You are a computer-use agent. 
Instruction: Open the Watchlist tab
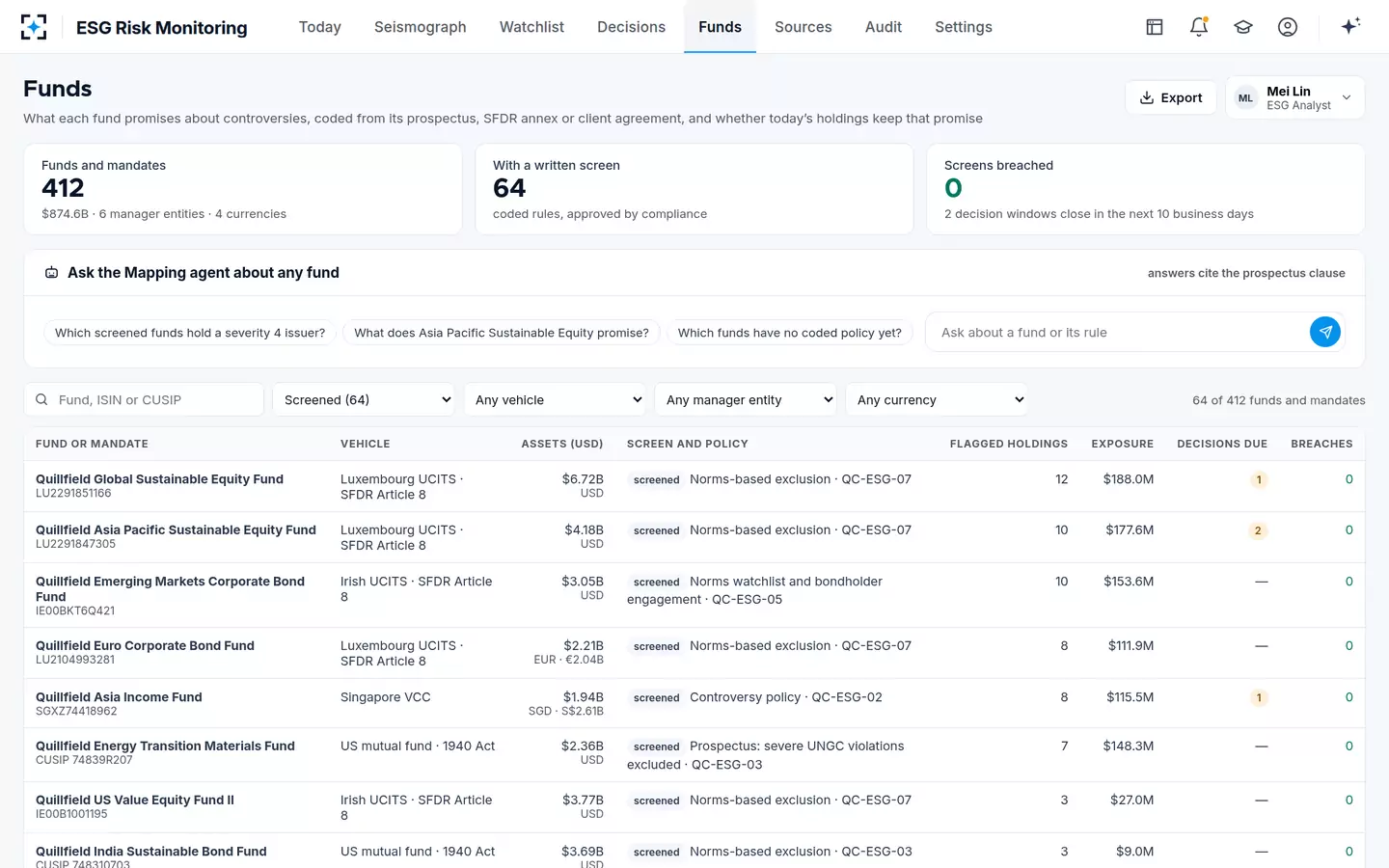pos(531,27)
